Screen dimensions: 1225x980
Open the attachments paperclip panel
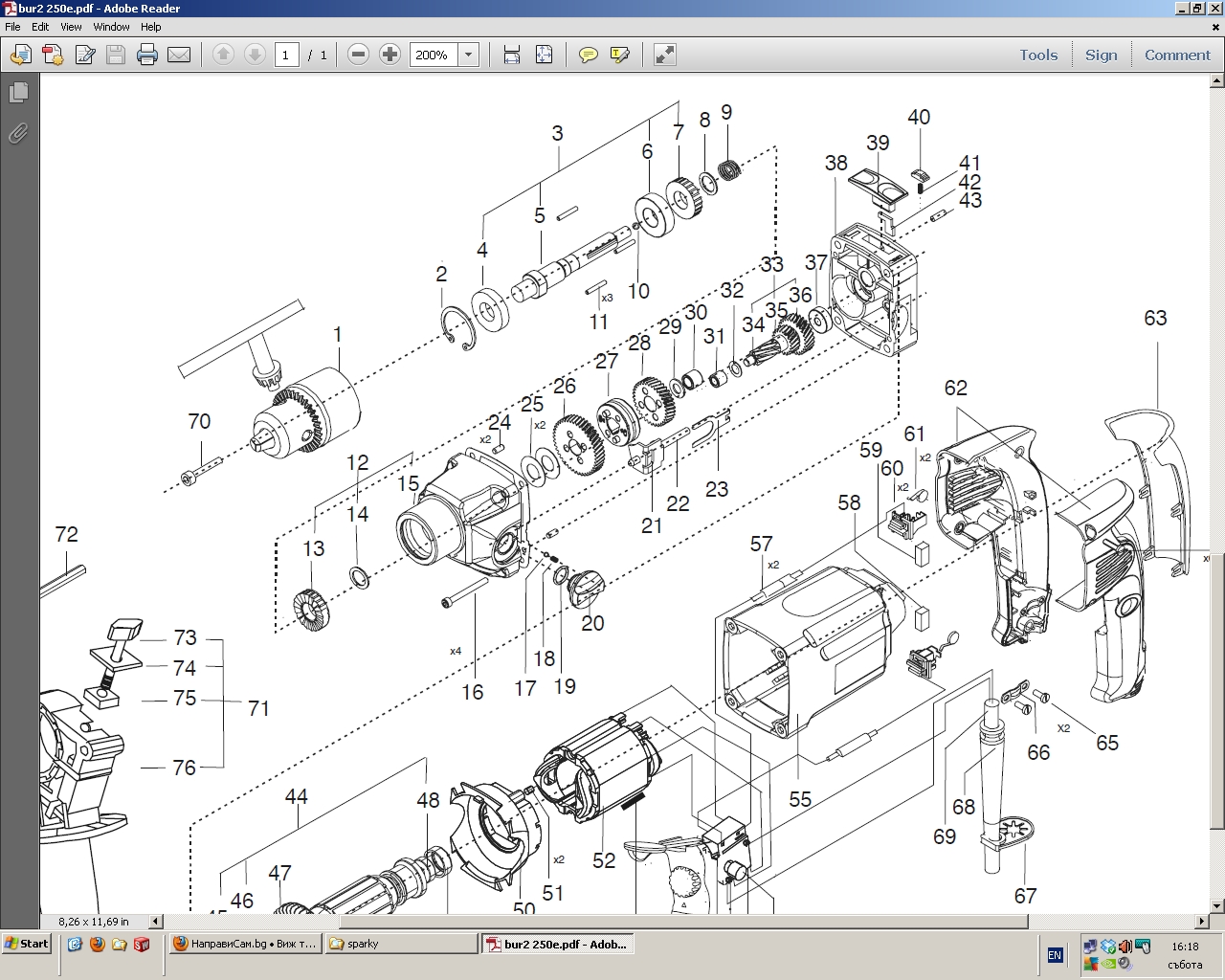(18, 133)
